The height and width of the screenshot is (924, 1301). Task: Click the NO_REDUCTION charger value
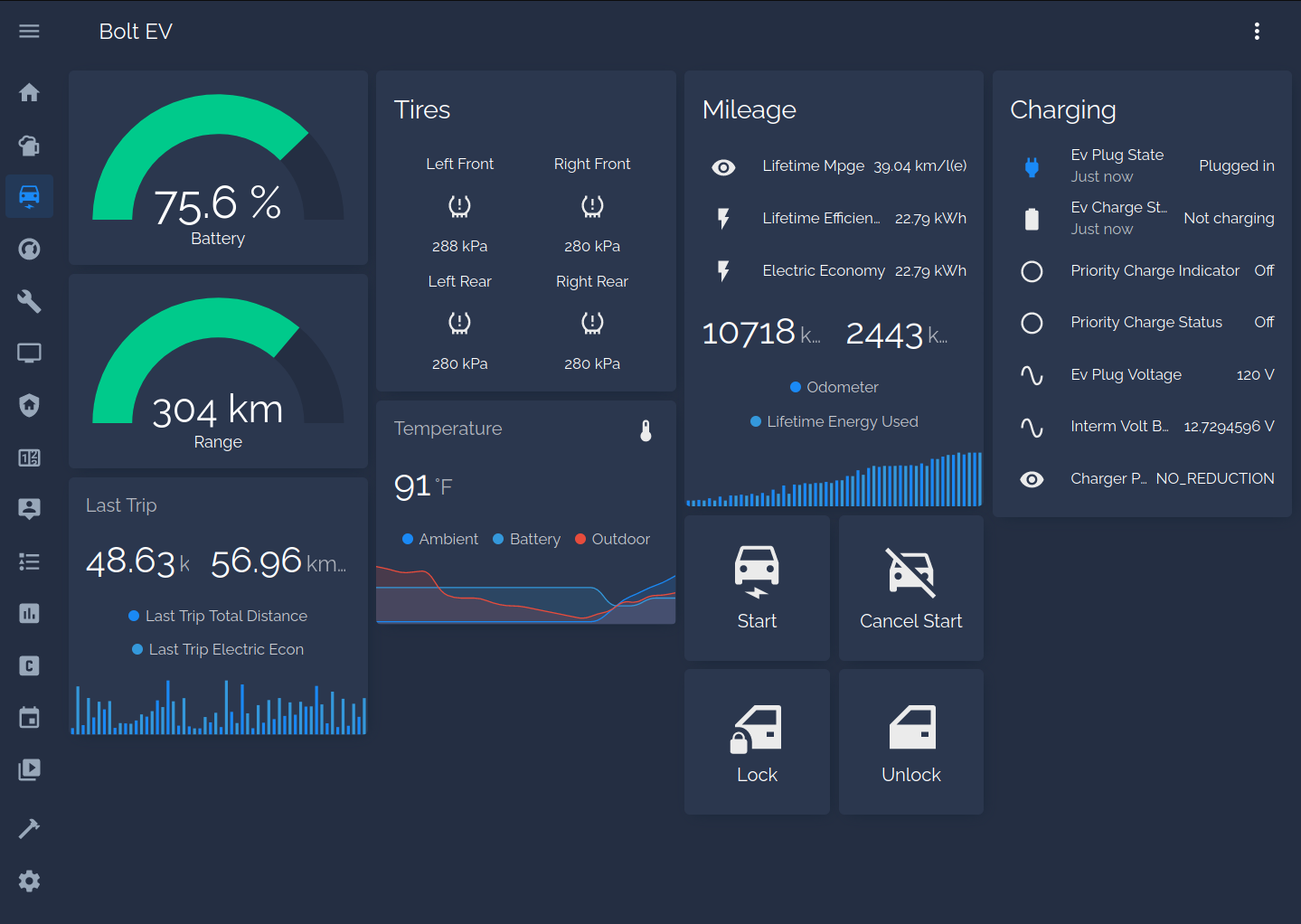tap(1215, 478)
